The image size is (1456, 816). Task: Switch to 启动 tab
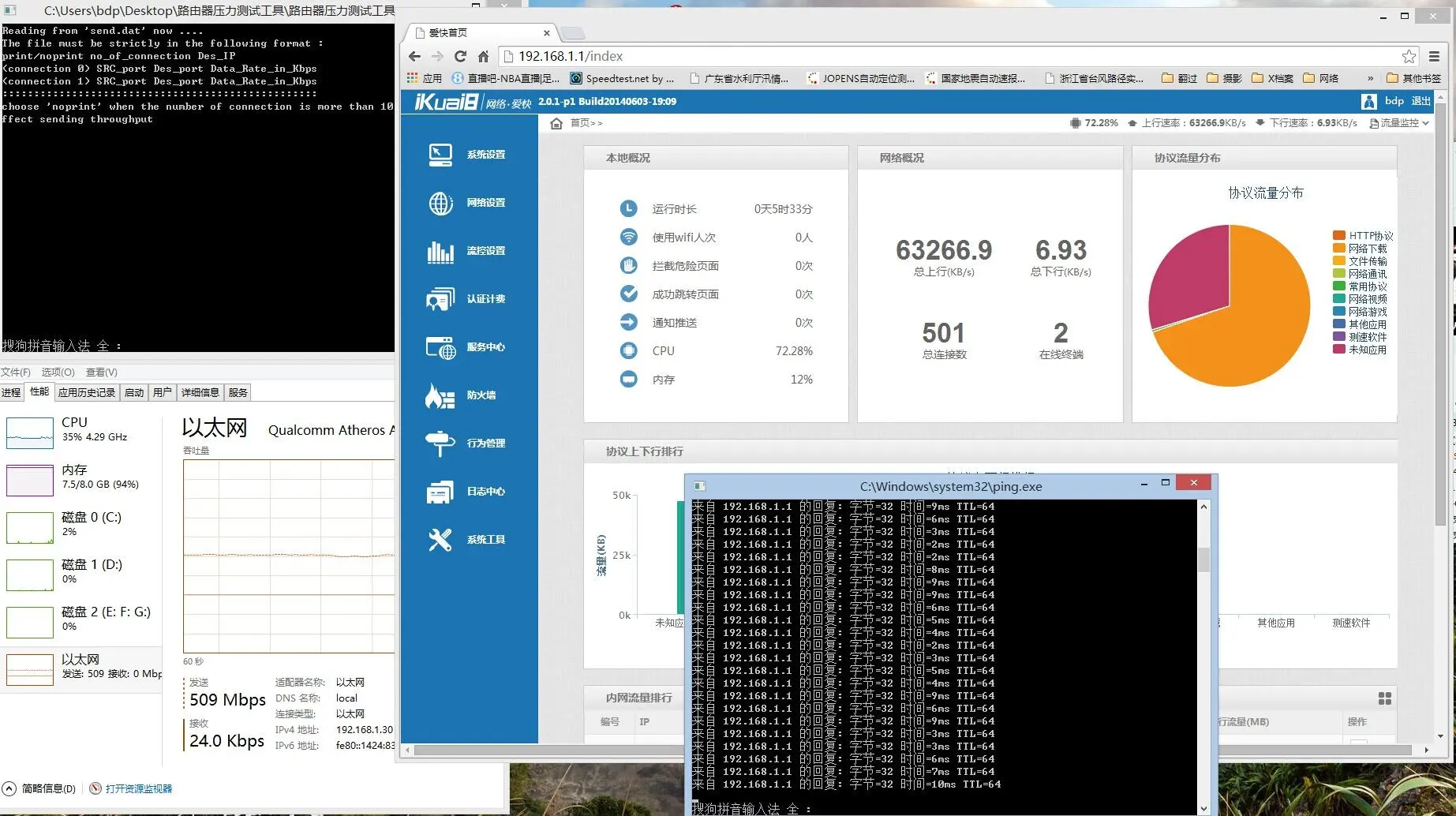[x=134, y=393]
